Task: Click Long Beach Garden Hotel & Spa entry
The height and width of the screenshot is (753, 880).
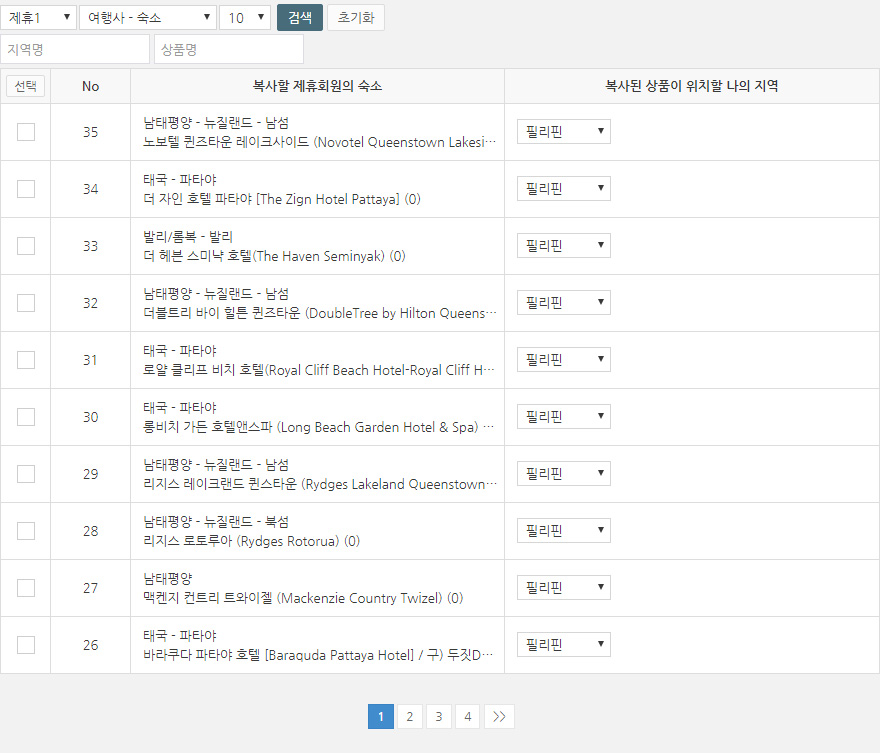Action: click(318, 428)
